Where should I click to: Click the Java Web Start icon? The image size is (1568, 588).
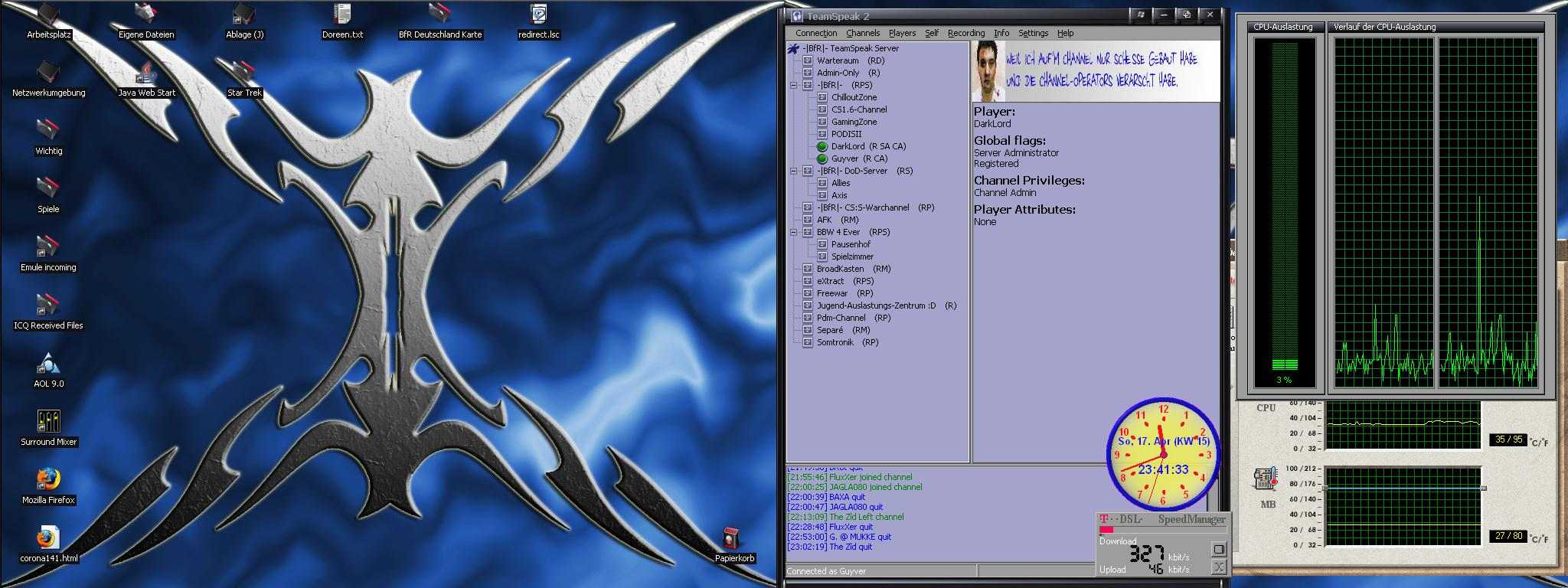click(x=146, y=74)
